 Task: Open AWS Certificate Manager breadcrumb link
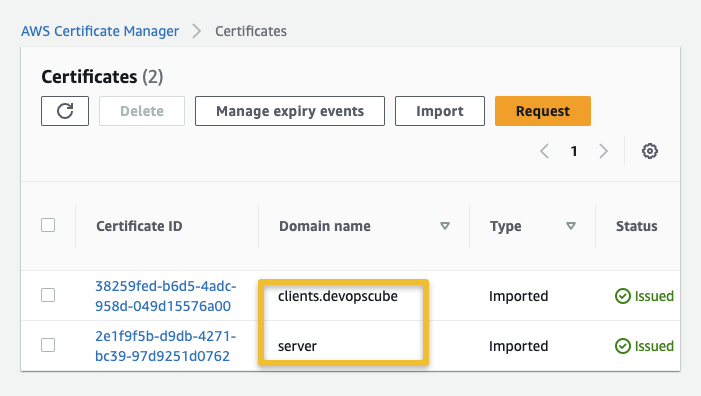click(100, 31)
